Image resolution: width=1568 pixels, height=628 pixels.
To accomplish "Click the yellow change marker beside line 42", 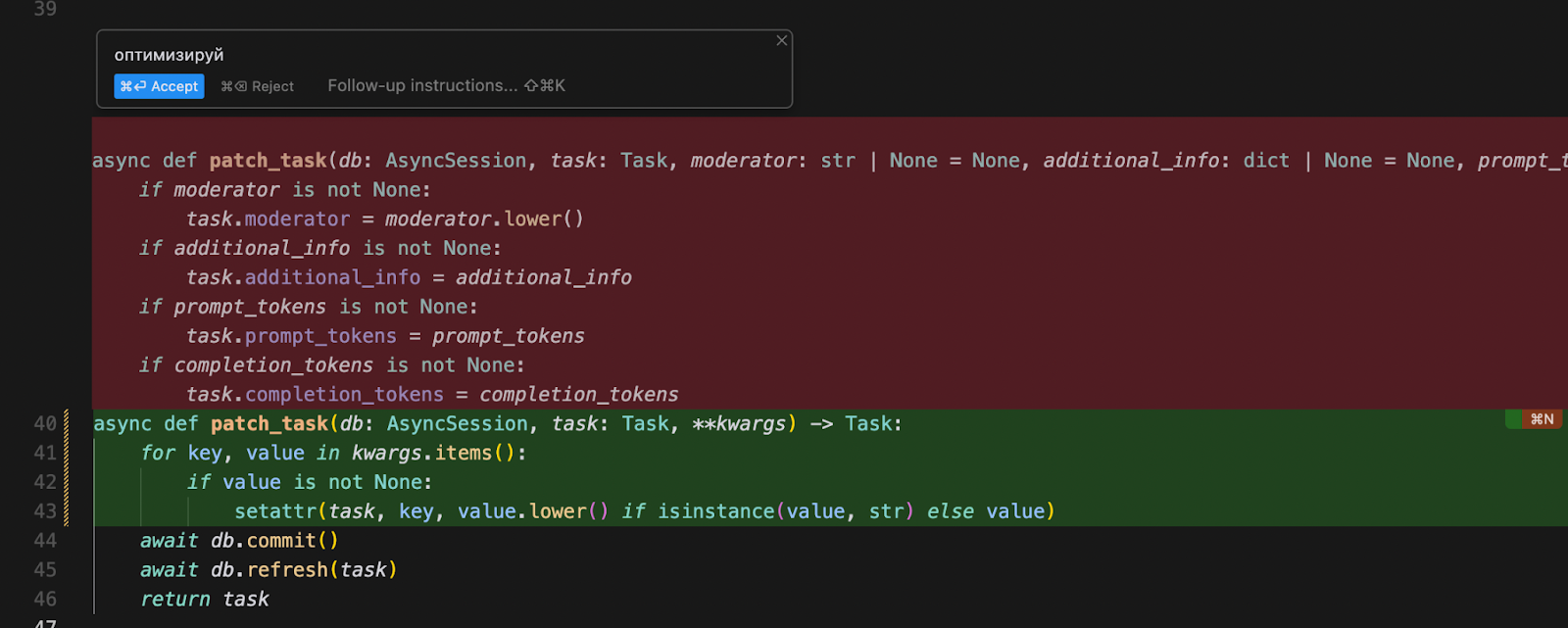I will [x=67, y=482].
